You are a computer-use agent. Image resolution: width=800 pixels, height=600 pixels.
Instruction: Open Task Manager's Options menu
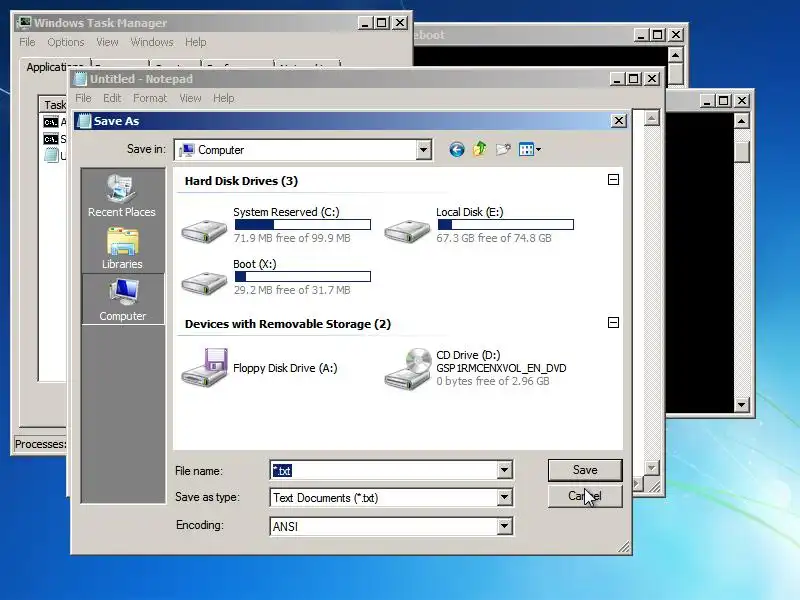tap(65, 42)
